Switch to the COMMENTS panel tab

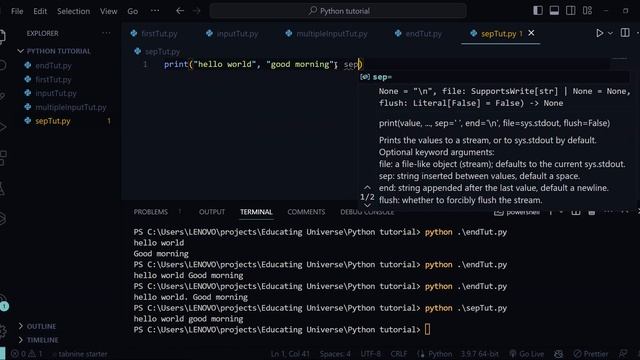pyautogui.click(x=306, y=212)
